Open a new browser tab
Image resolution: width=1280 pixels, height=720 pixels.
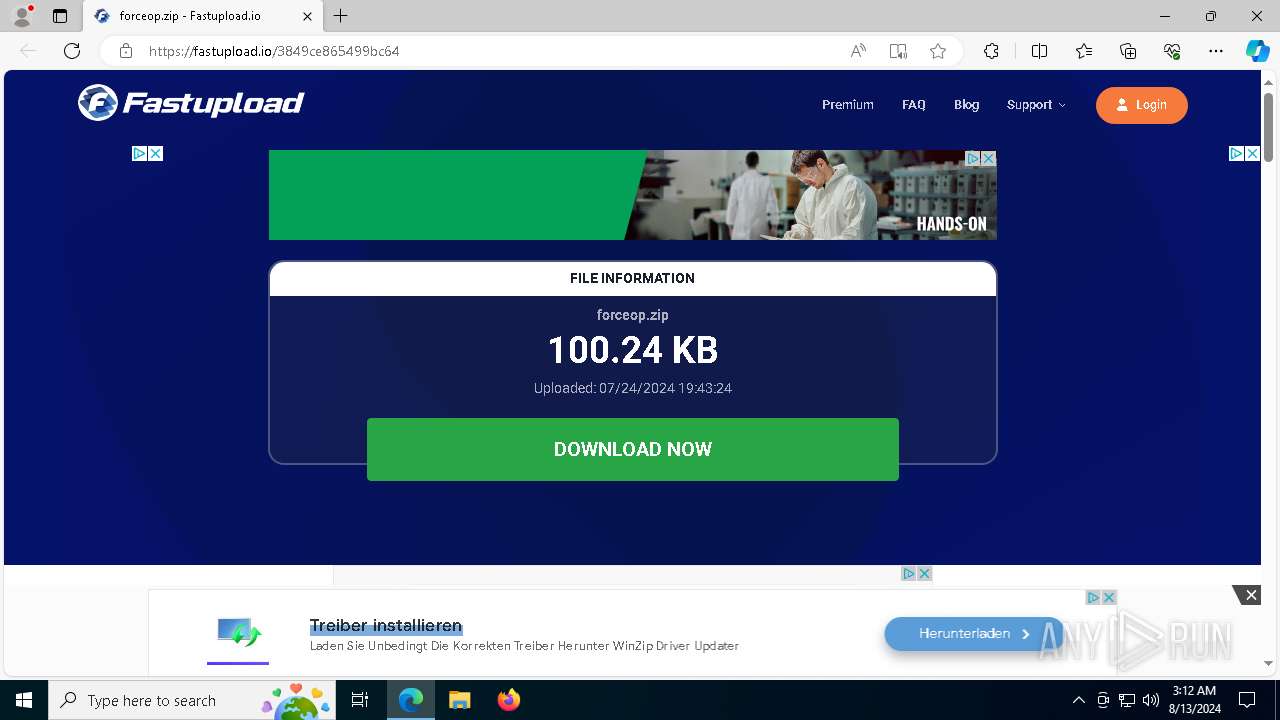point(341,16)
